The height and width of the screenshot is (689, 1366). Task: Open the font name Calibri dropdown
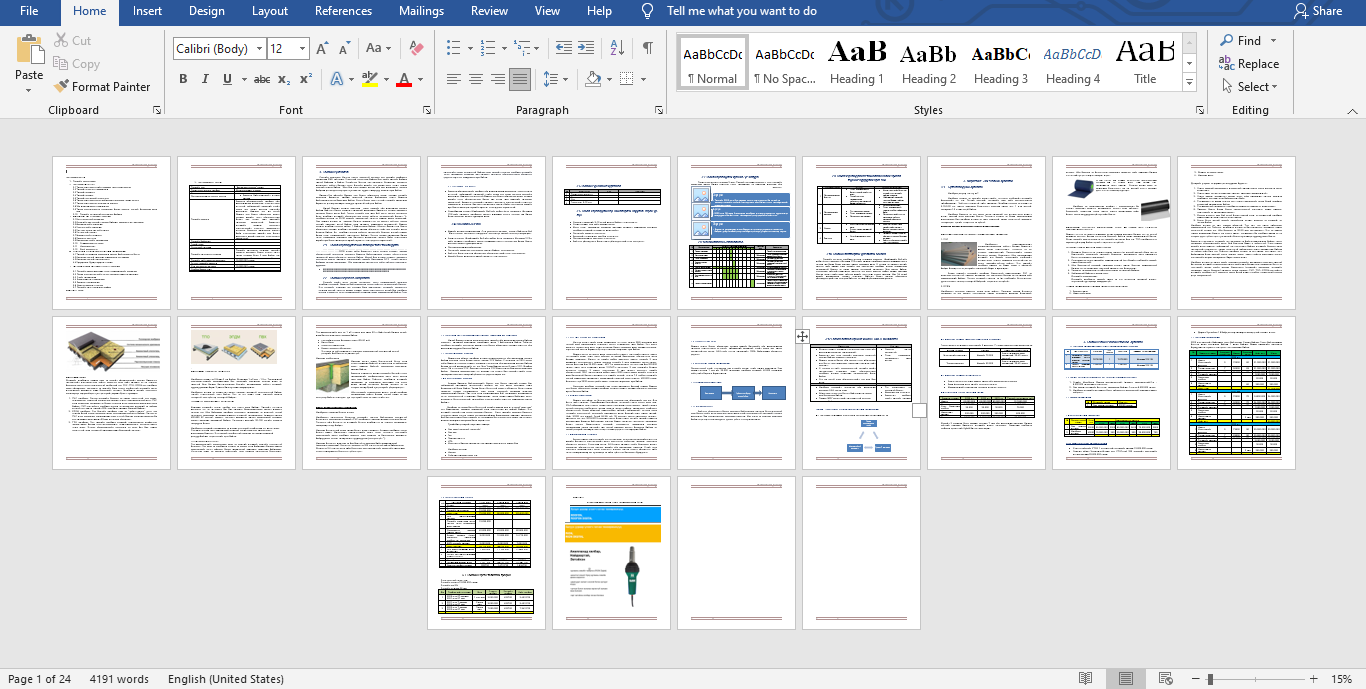(x=260, y=48)
